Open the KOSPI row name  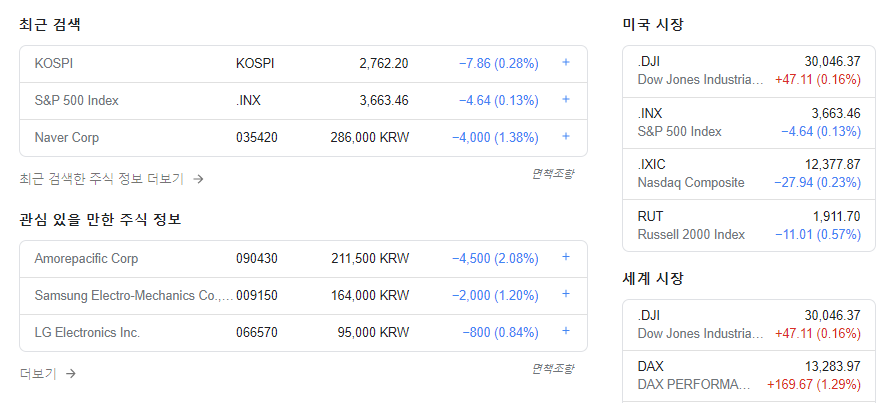click(53, 64)
